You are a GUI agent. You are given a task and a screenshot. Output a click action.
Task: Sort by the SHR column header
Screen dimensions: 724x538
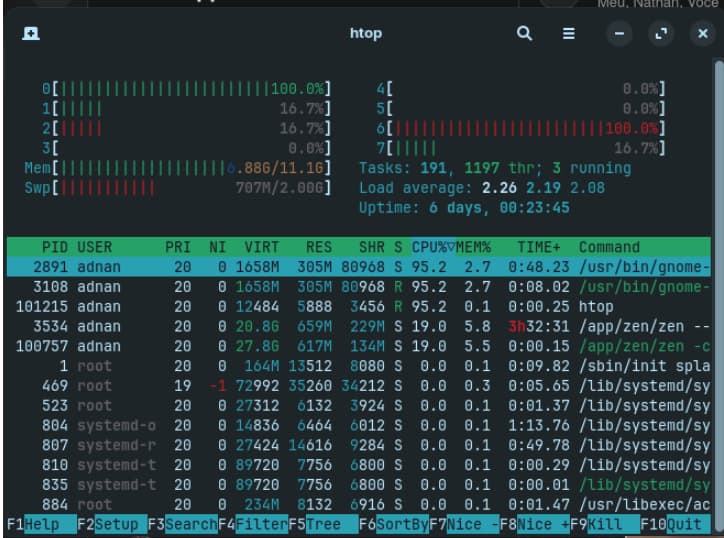[x=372, y=247]
